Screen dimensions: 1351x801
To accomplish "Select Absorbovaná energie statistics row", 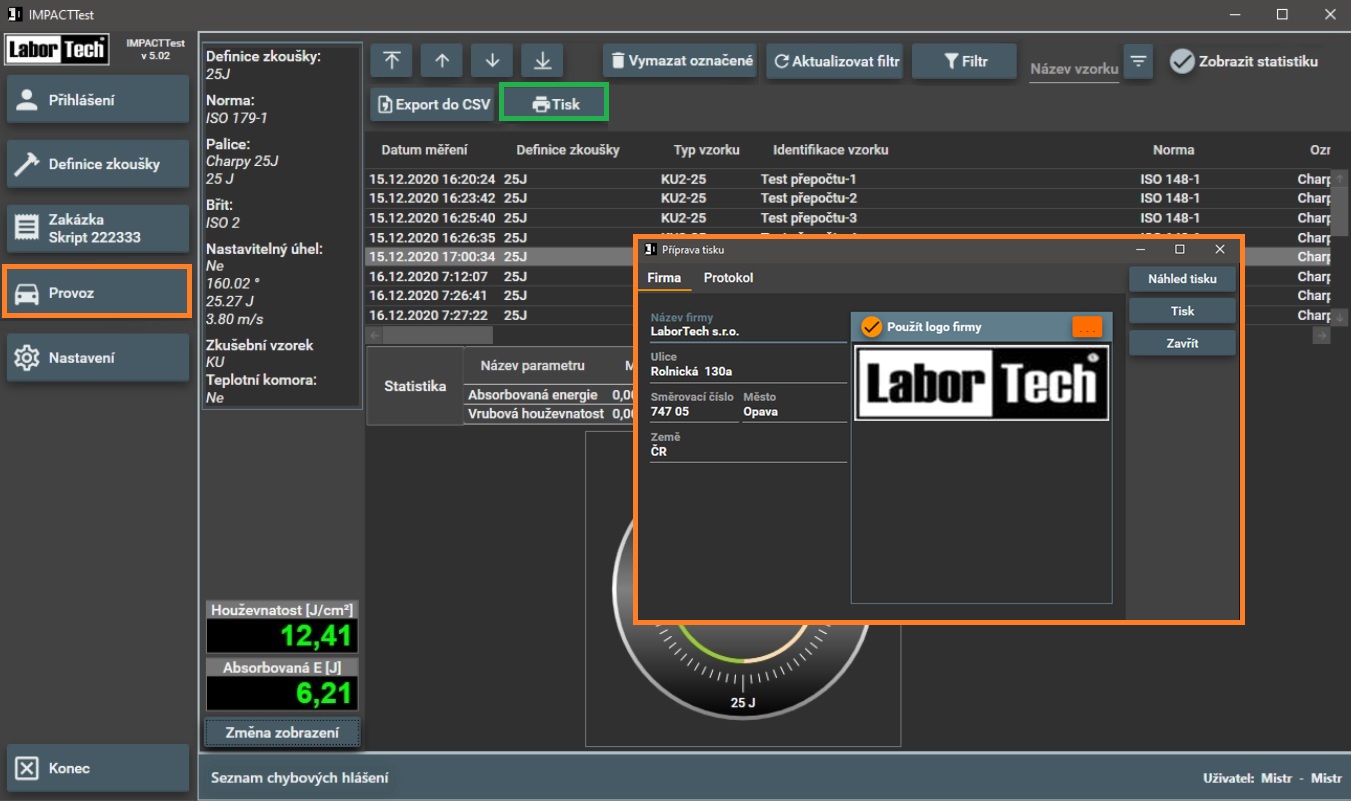I will (x=550, y=395).
